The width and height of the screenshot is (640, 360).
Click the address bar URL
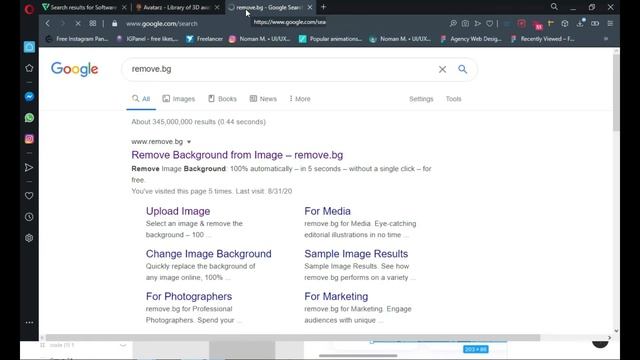click(162, 24)
